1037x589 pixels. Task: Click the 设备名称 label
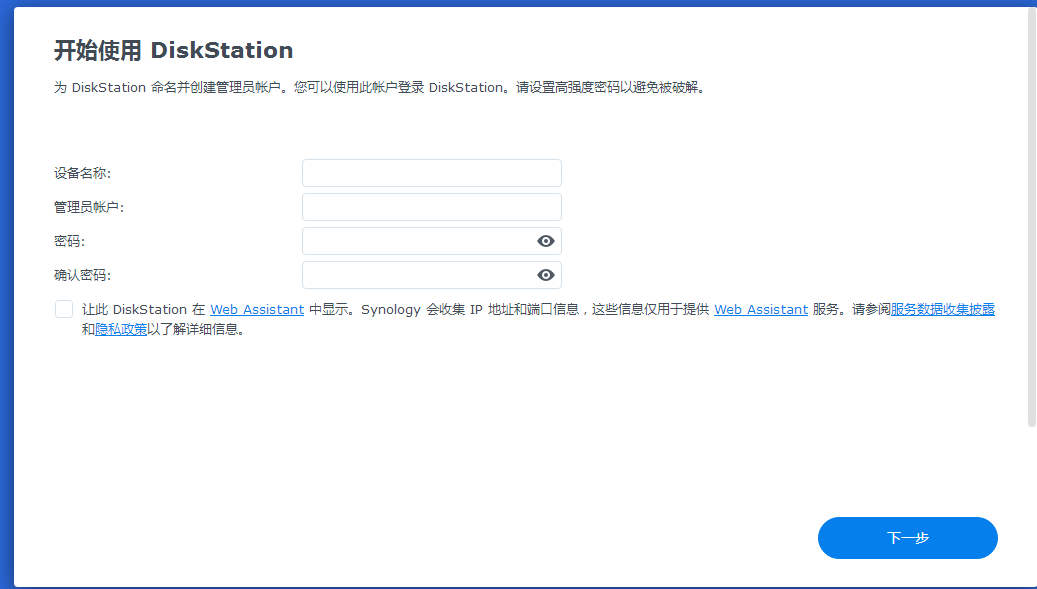[x=83, y=173]
